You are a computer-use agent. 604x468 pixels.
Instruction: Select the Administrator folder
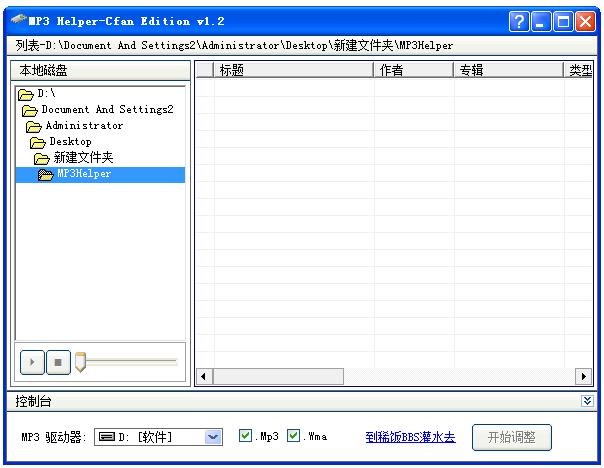[x=84, y=126]
